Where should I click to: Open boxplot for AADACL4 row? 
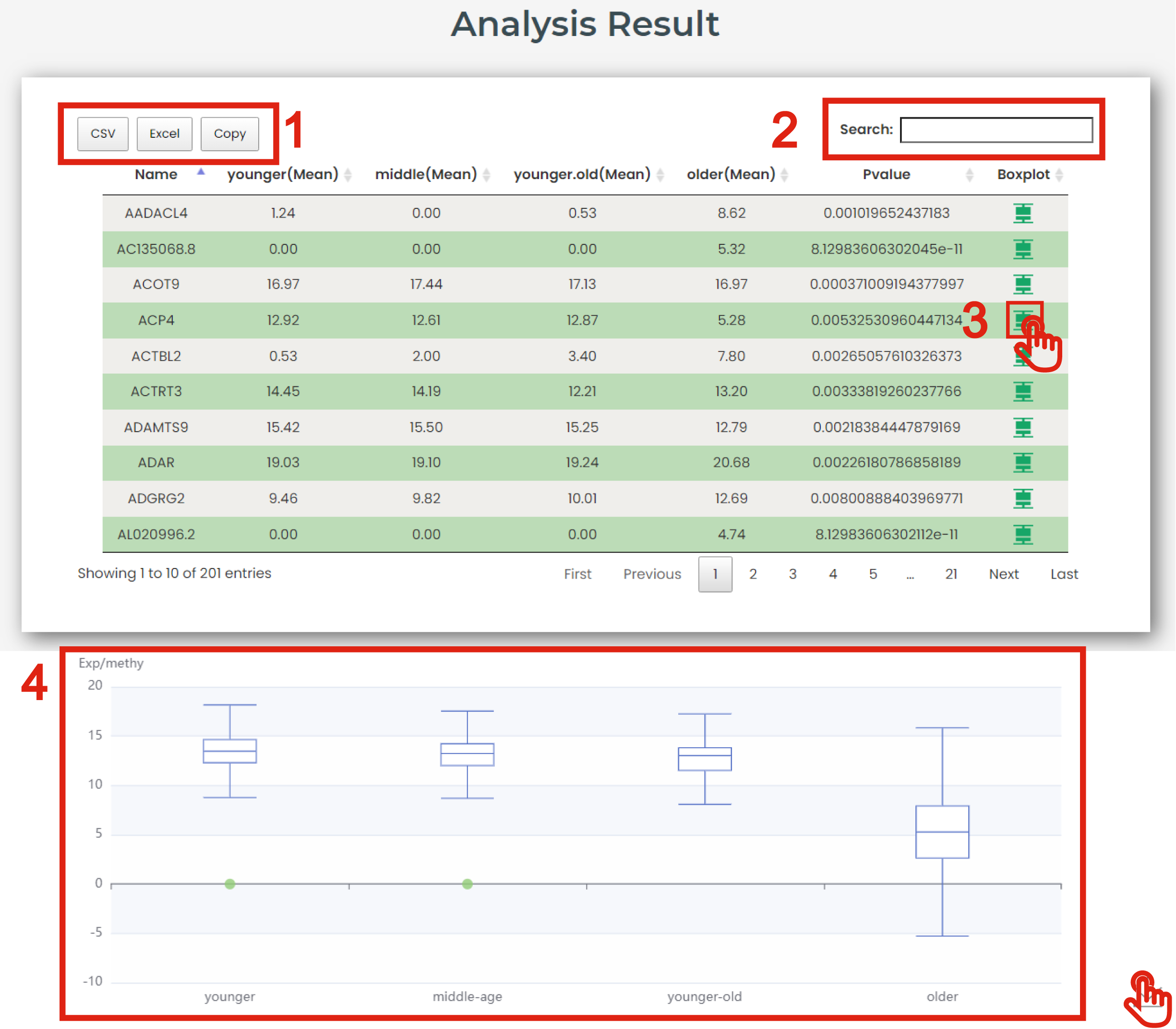[x=1023, y=213]
